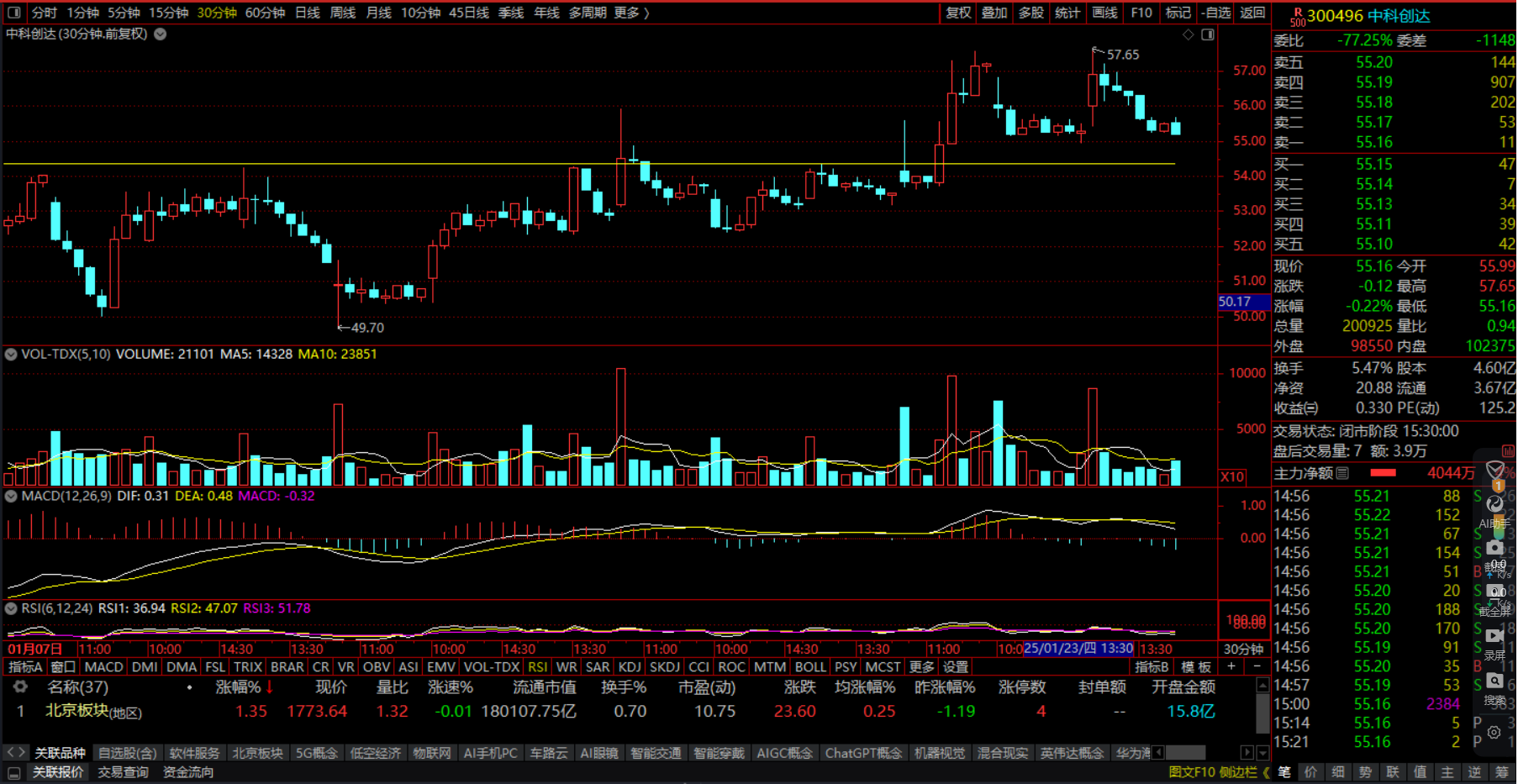Click the 25/01/23 13:30 time marker

(x=1078, y=649)
